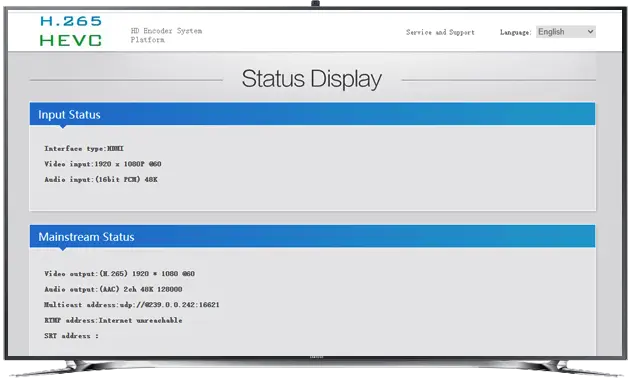
Task: Click the Video output H.265 line
Action: click(119, 274)
